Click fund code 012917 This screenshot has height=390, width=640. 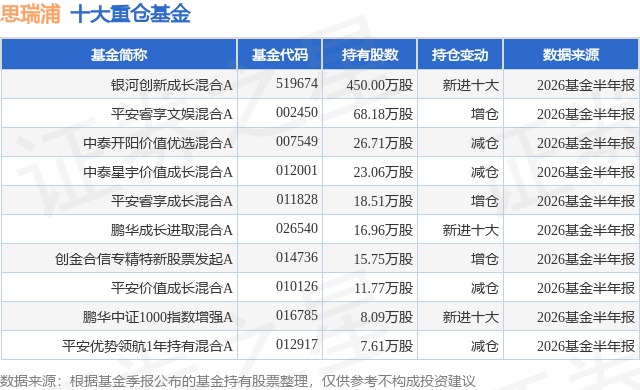pyautogui.click(x=297, y=344)
